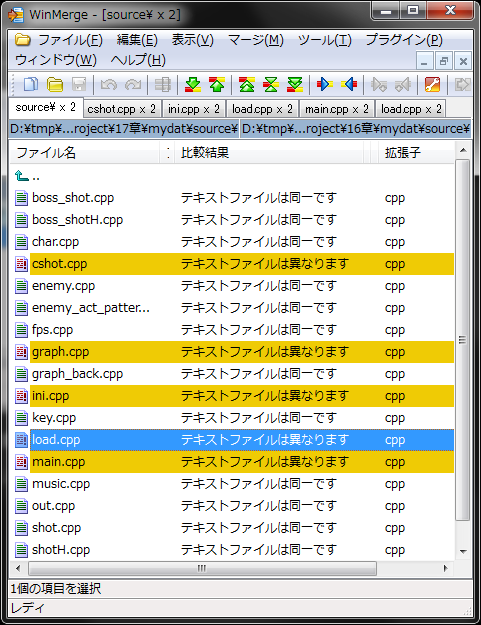Image resolution: width=481 pixels, height=625 pixels.
Task: Open the プラグイン(P) menu
Action: point(404,40)
